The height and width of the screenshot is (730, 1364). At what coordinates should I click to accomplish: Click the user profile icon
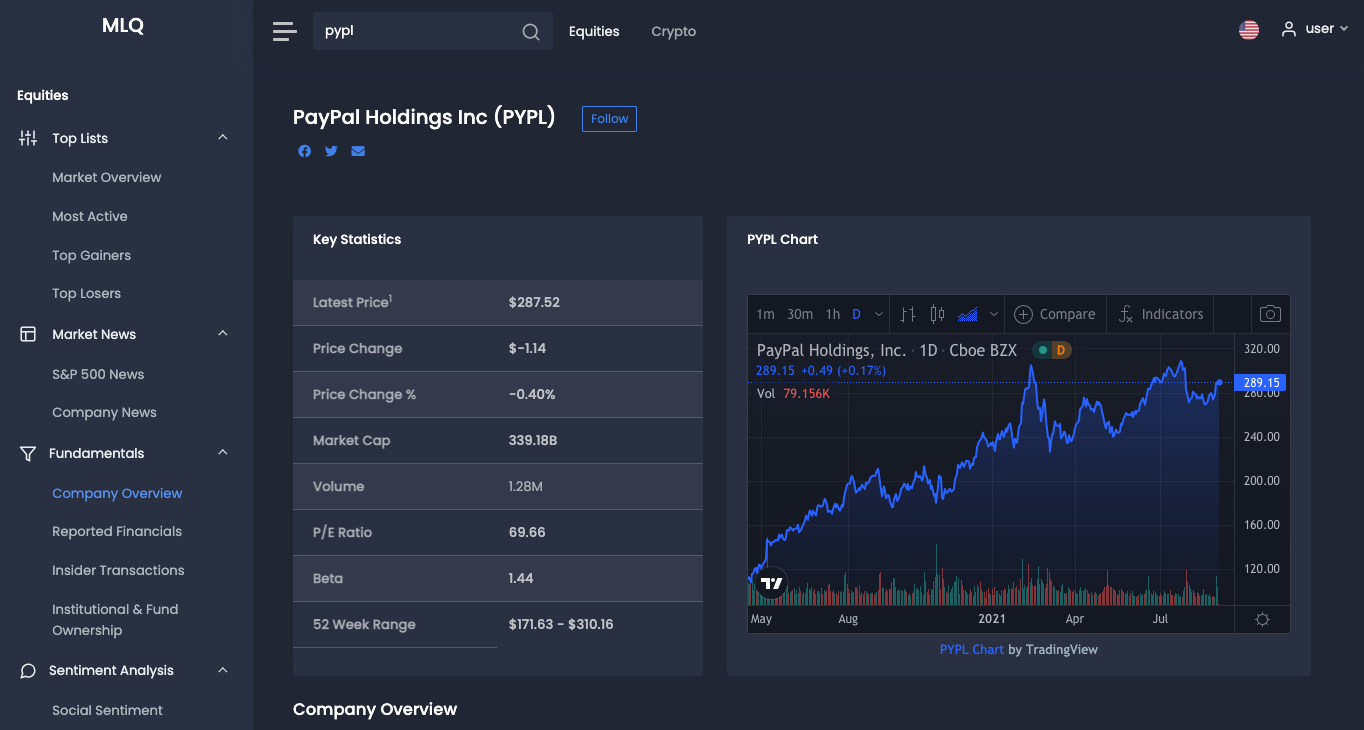click(x=1289, y=29)
